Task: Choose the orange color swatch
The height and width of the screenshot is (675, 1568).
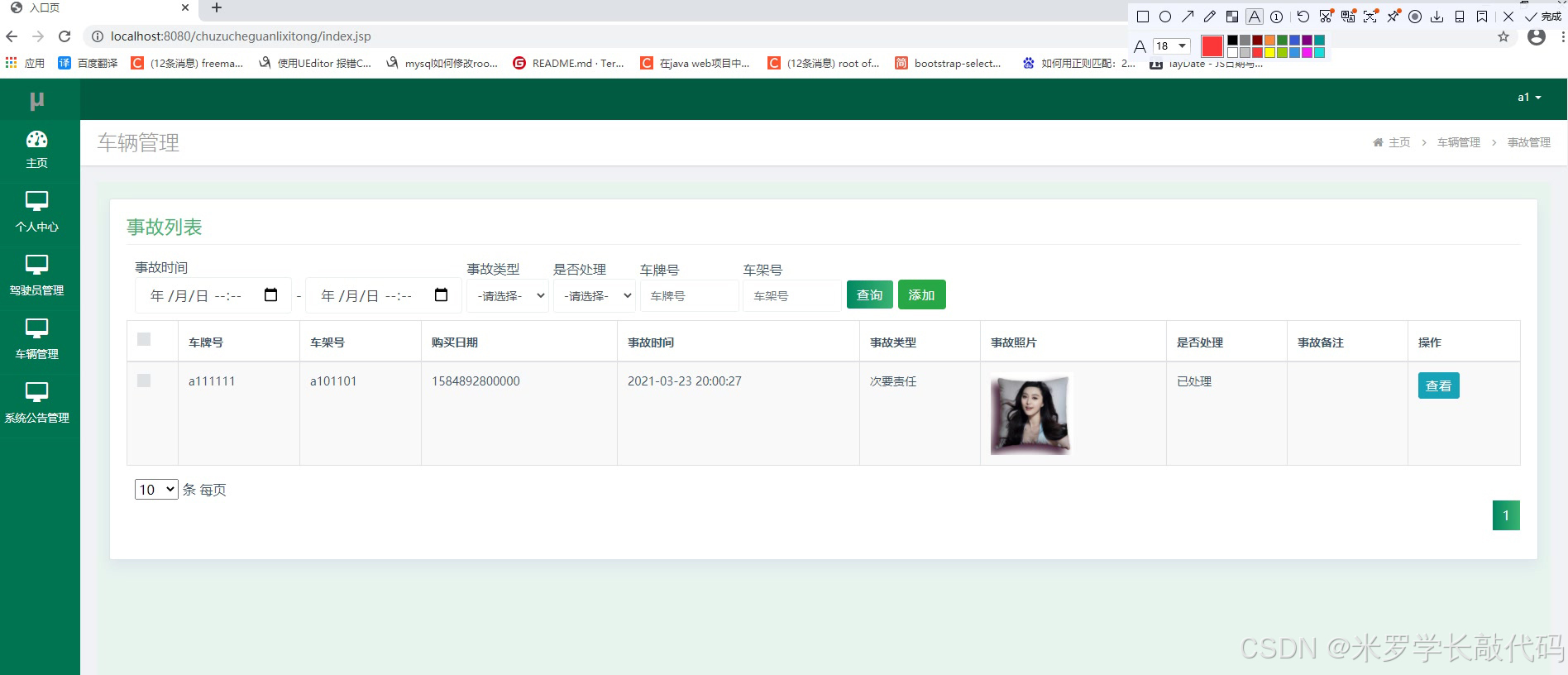Action: (x=1269, y=40)
